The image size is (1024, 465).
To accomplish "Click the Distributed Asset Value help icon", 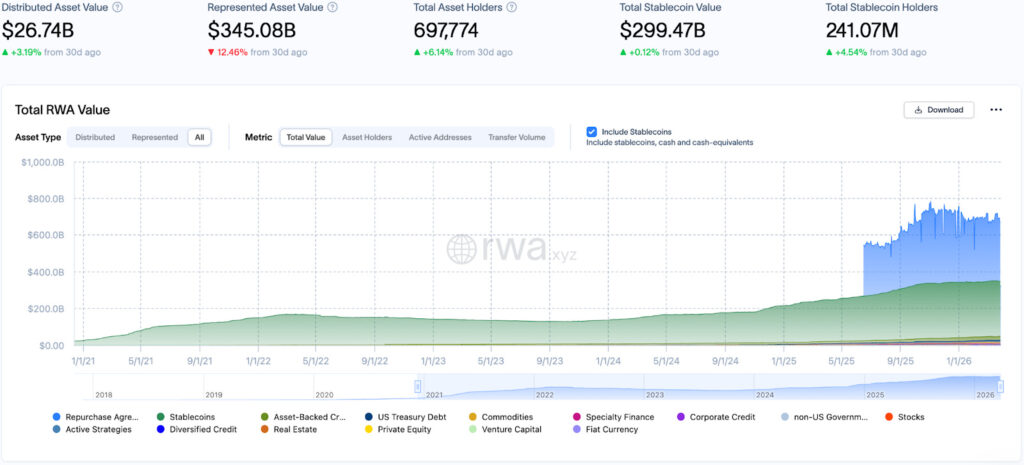I will pyautogui.click(x=117, y=7).
